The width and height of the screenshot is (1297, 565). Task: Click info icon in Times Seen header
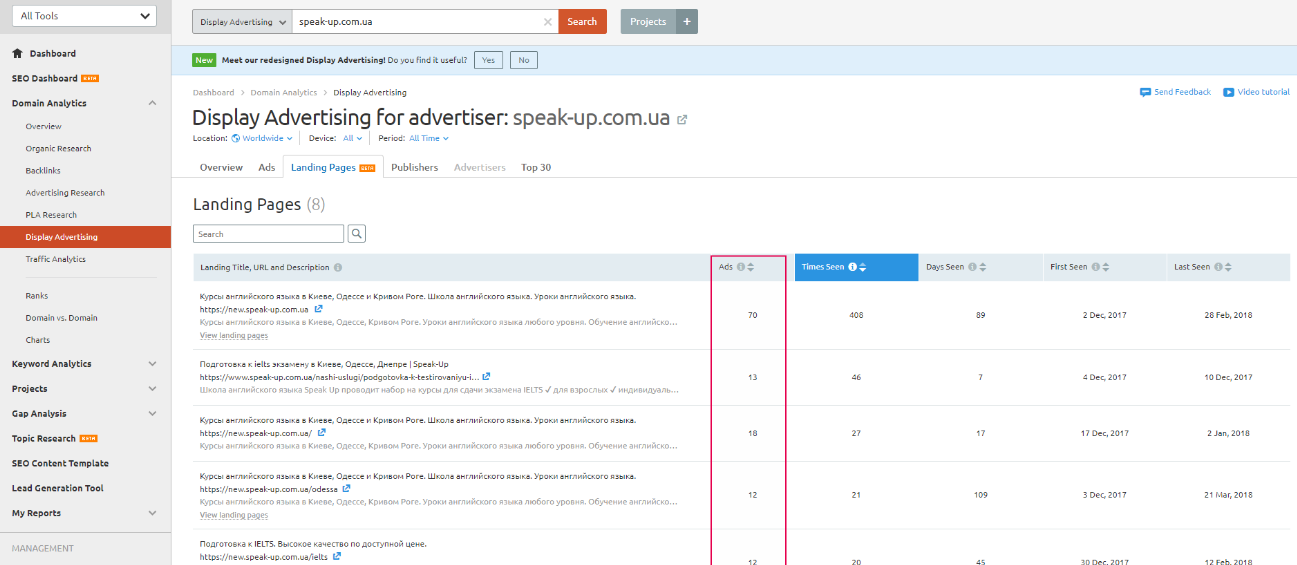pos(853,267)
